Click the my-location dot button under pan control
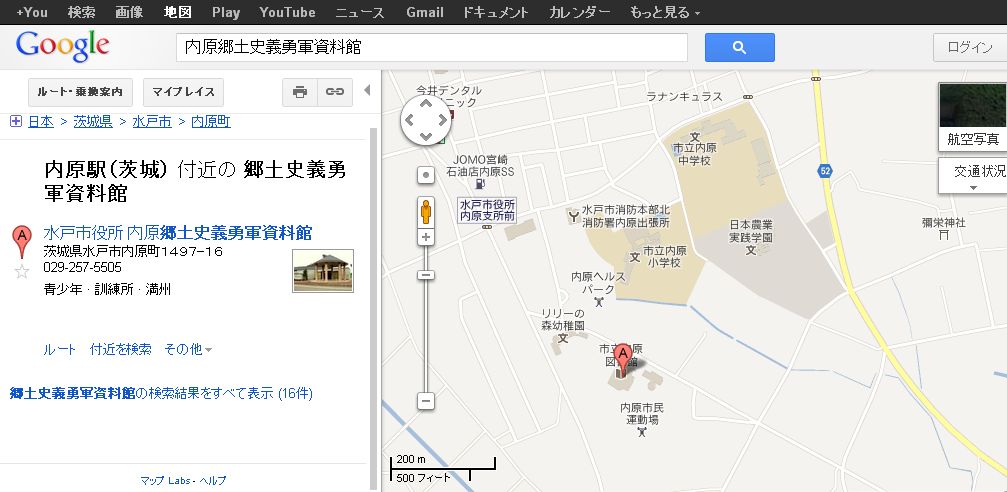 426,175
